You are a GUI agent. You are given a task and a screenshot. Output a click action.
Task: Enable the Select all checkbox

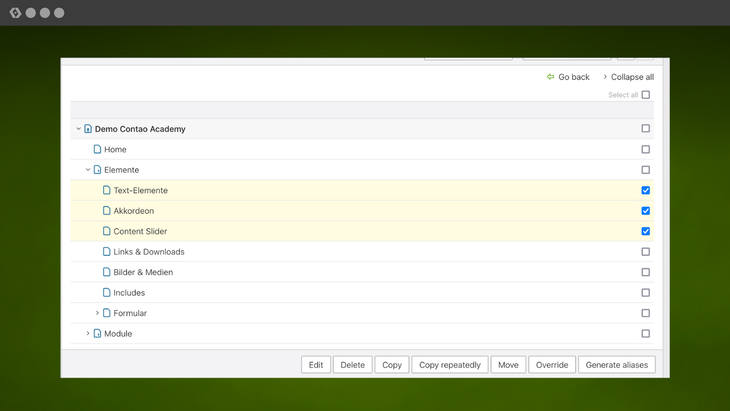pos(645,95)
